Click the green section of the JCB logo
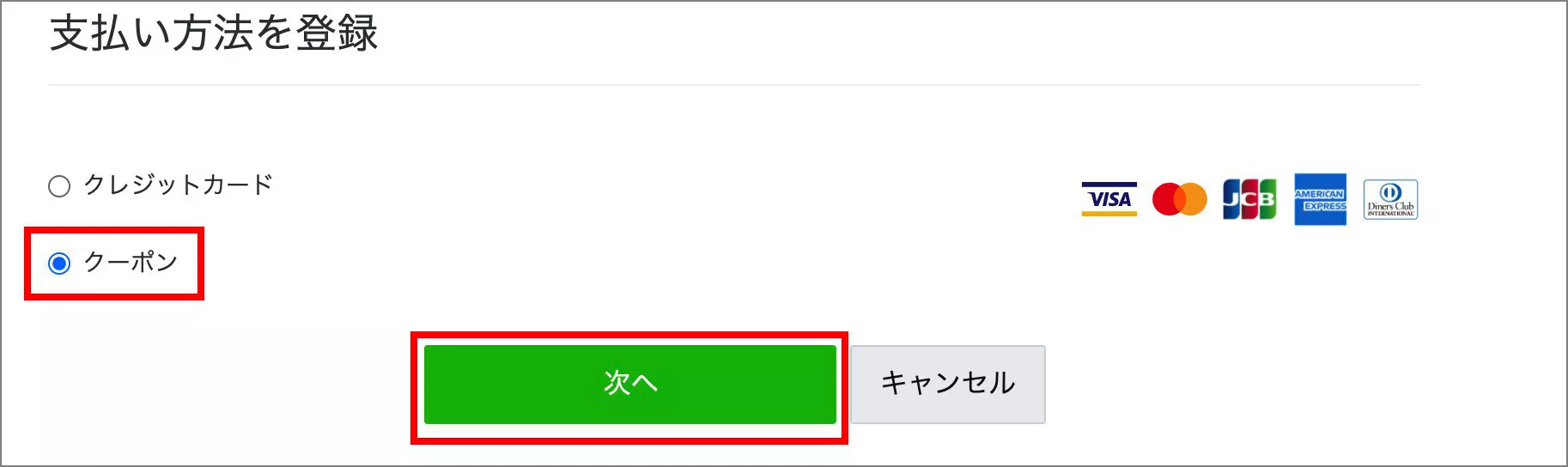This screenshot has height=467, width=1568. pyautogui.click(x=1267, y=197)
